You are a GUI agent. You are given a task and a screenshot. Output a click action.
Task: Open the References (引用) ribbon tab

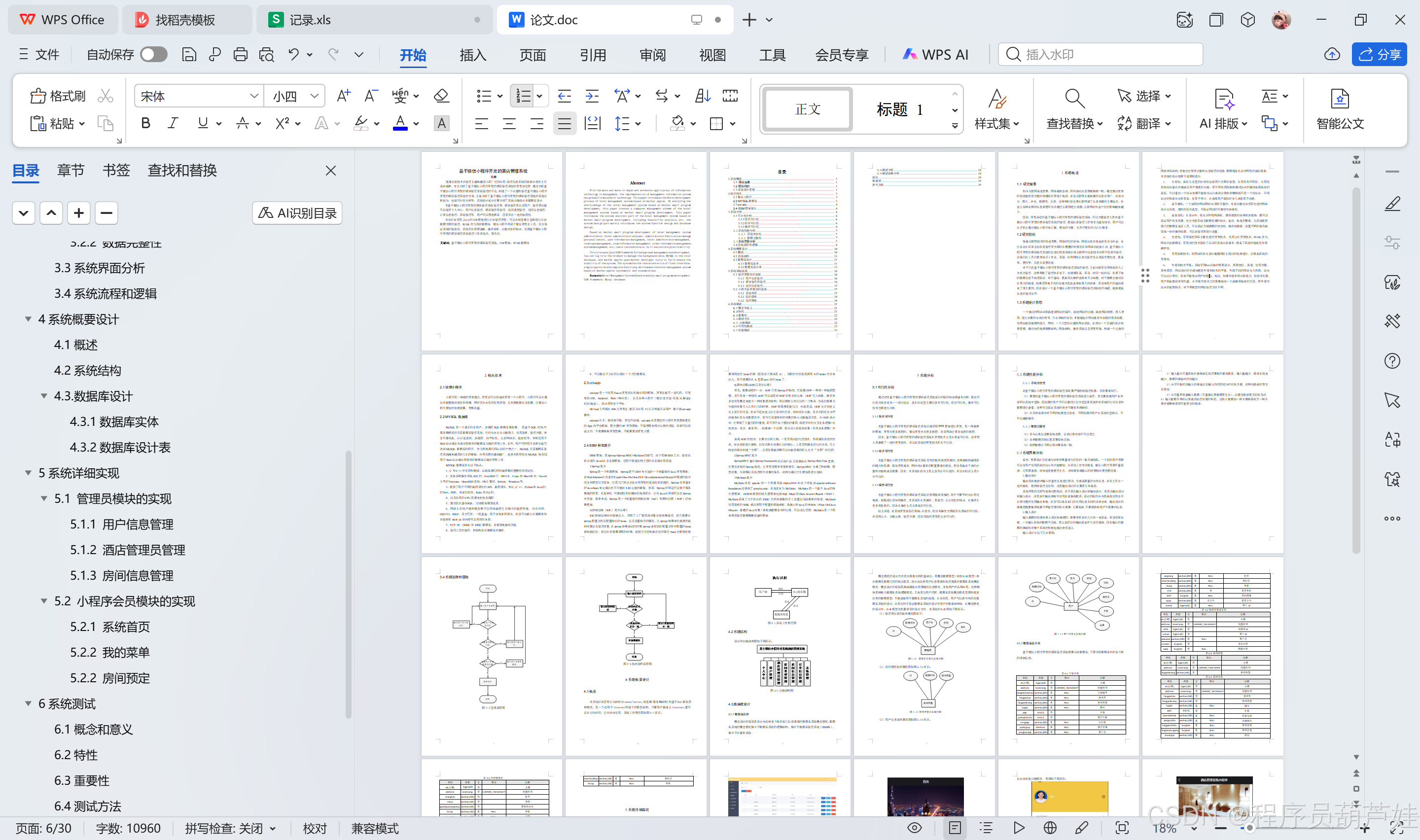pos(593,55)
